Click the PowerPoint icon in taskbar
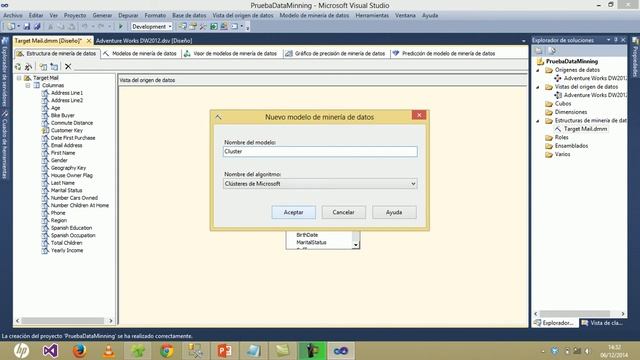The width and height of the screenshot is (640, 360). coord(224,351)
